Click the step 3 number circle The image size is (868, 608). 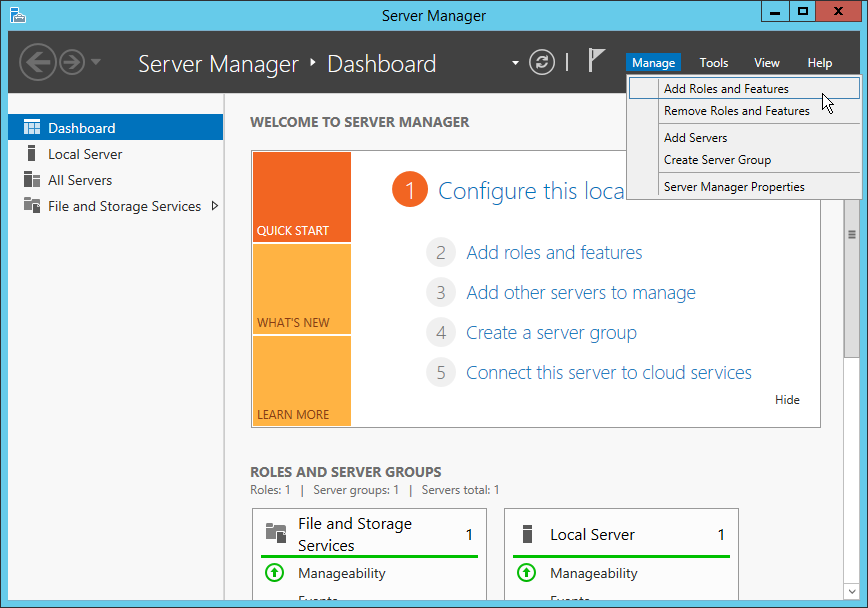[441, 292]
